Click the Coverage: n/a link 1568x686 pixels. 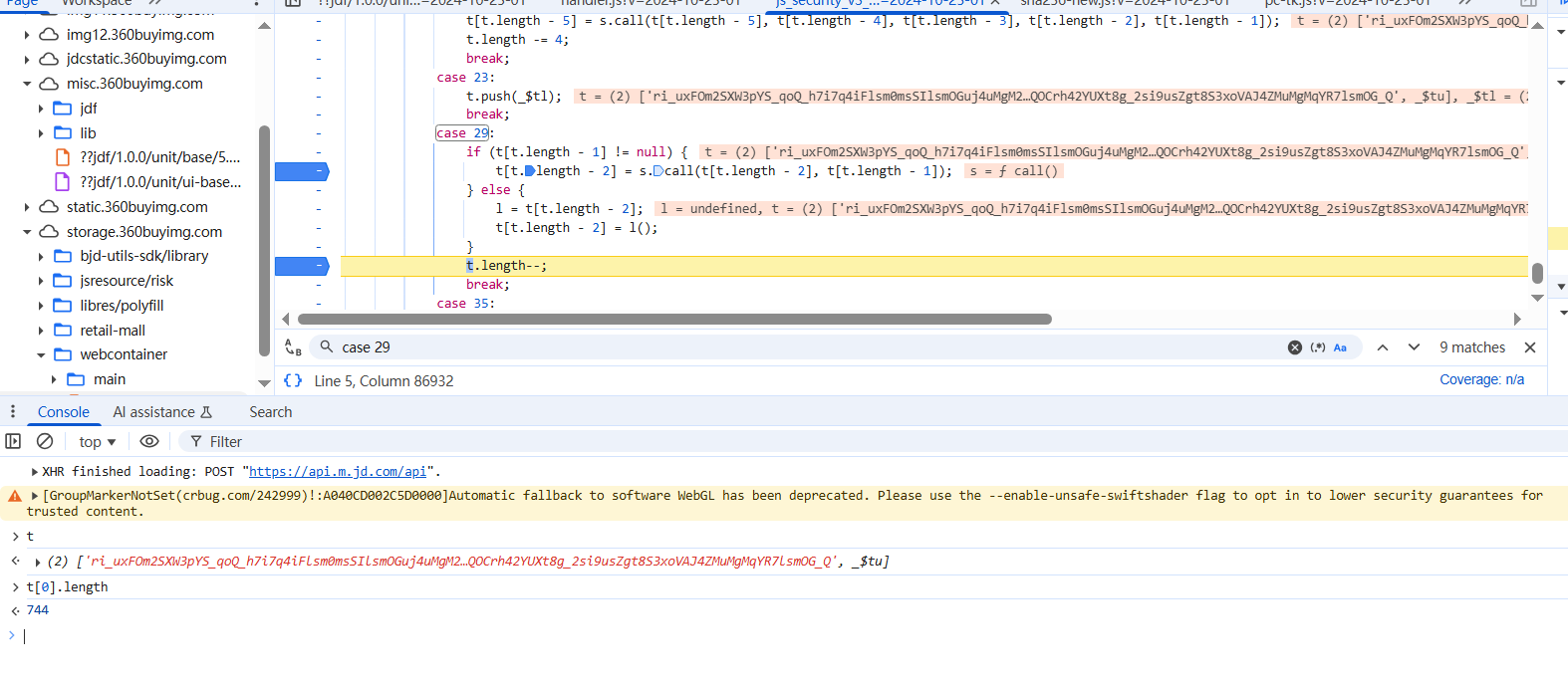pyautogui.click(x=1481, y=380)
